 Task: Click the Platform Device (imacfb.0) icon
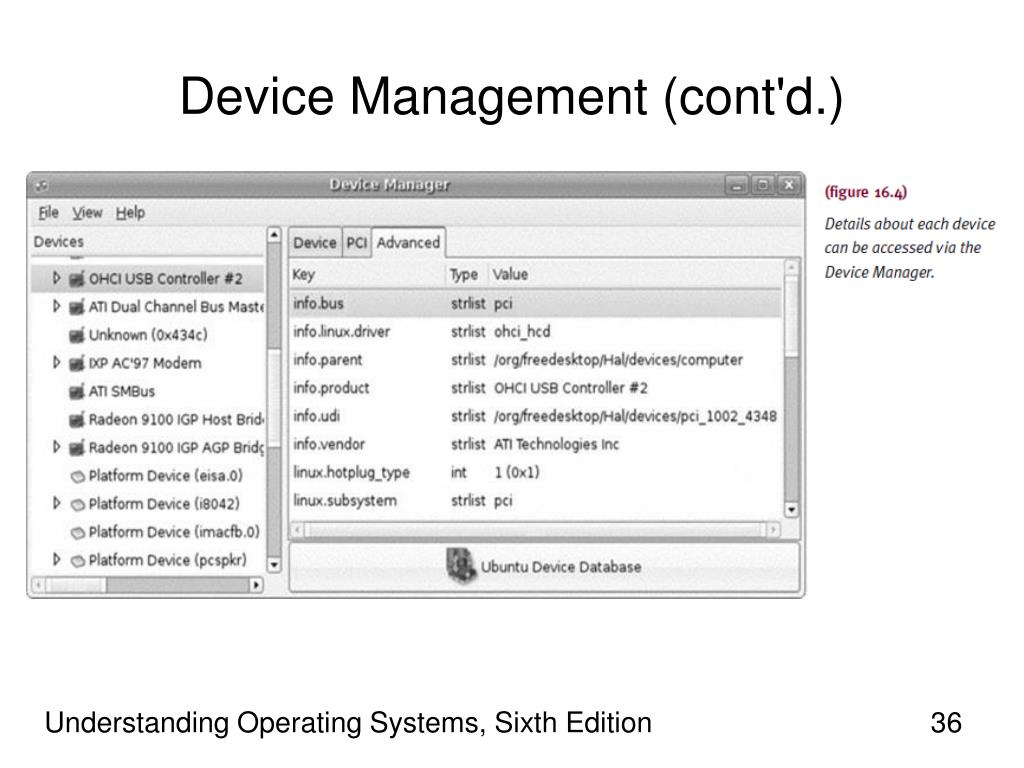coord(78,532)
